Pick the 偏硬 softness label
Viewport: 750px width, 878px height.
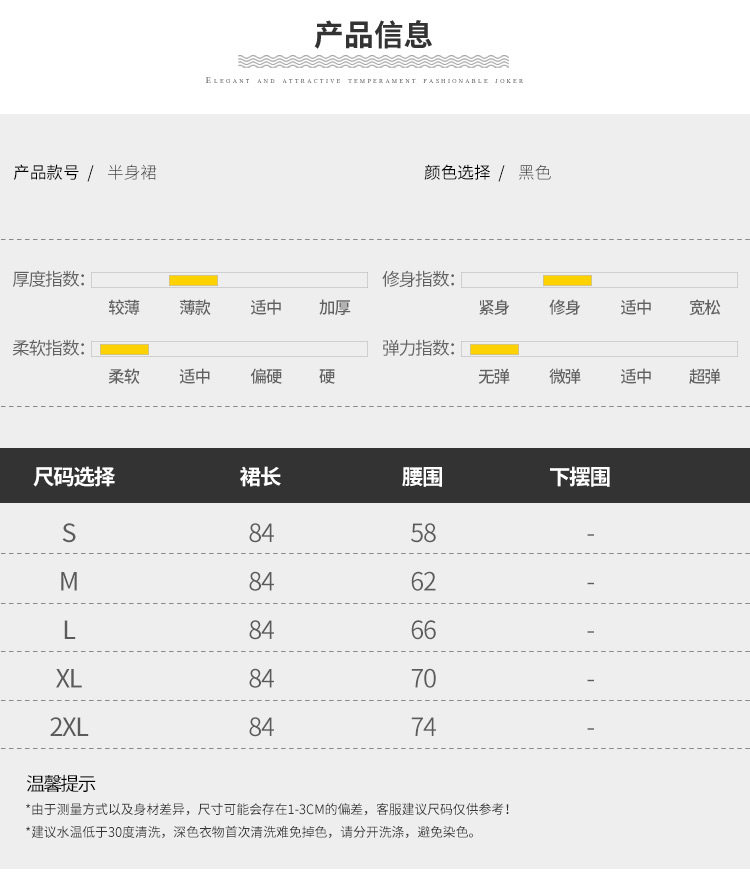tap(266, 377)
